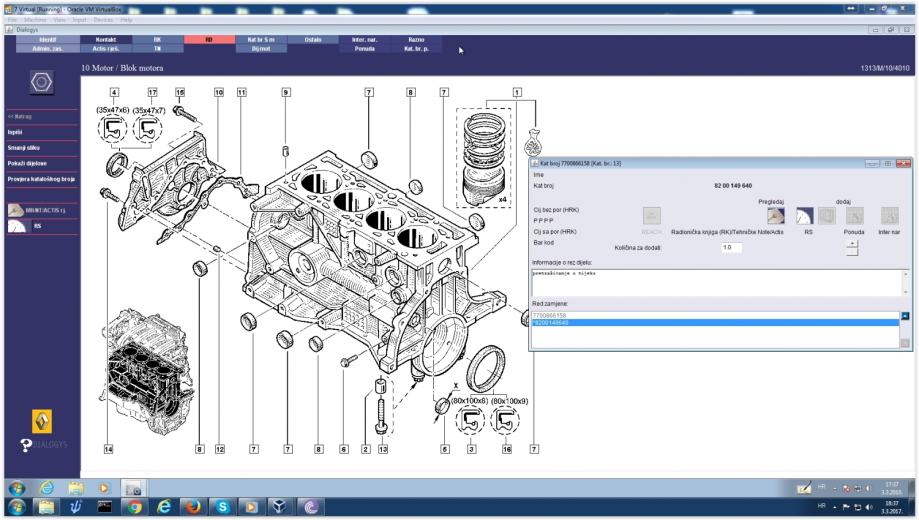Screen dimensions: 919x520
Task: Open the Devices menu in VirtualBox
Action: click(103, 20)
